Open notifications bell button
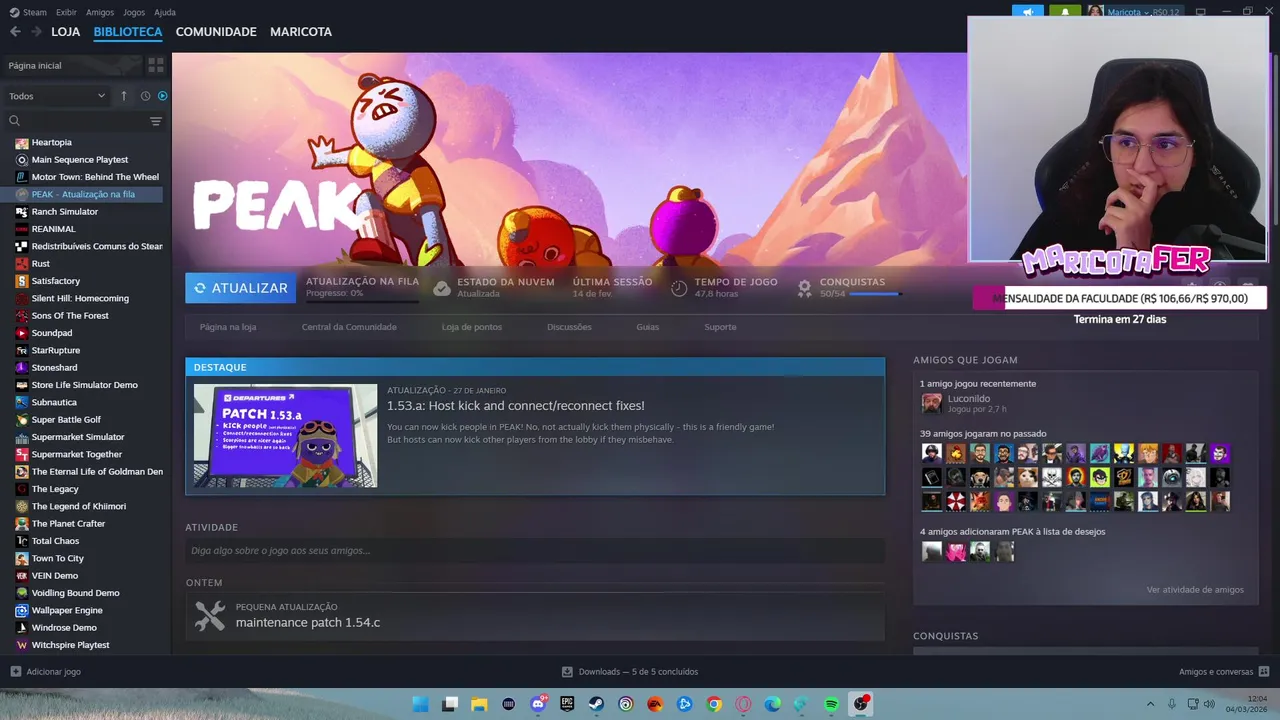 point(1065,12)
